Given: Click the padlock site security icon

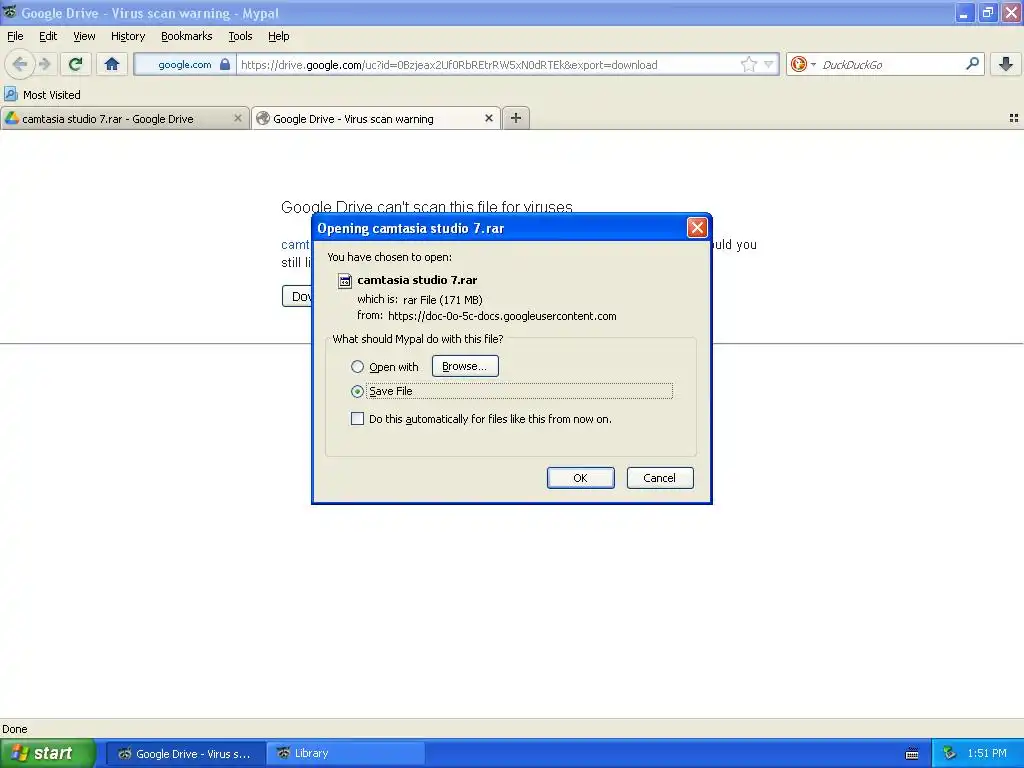Looking at the screenshot, I should (x=225, y=64).
